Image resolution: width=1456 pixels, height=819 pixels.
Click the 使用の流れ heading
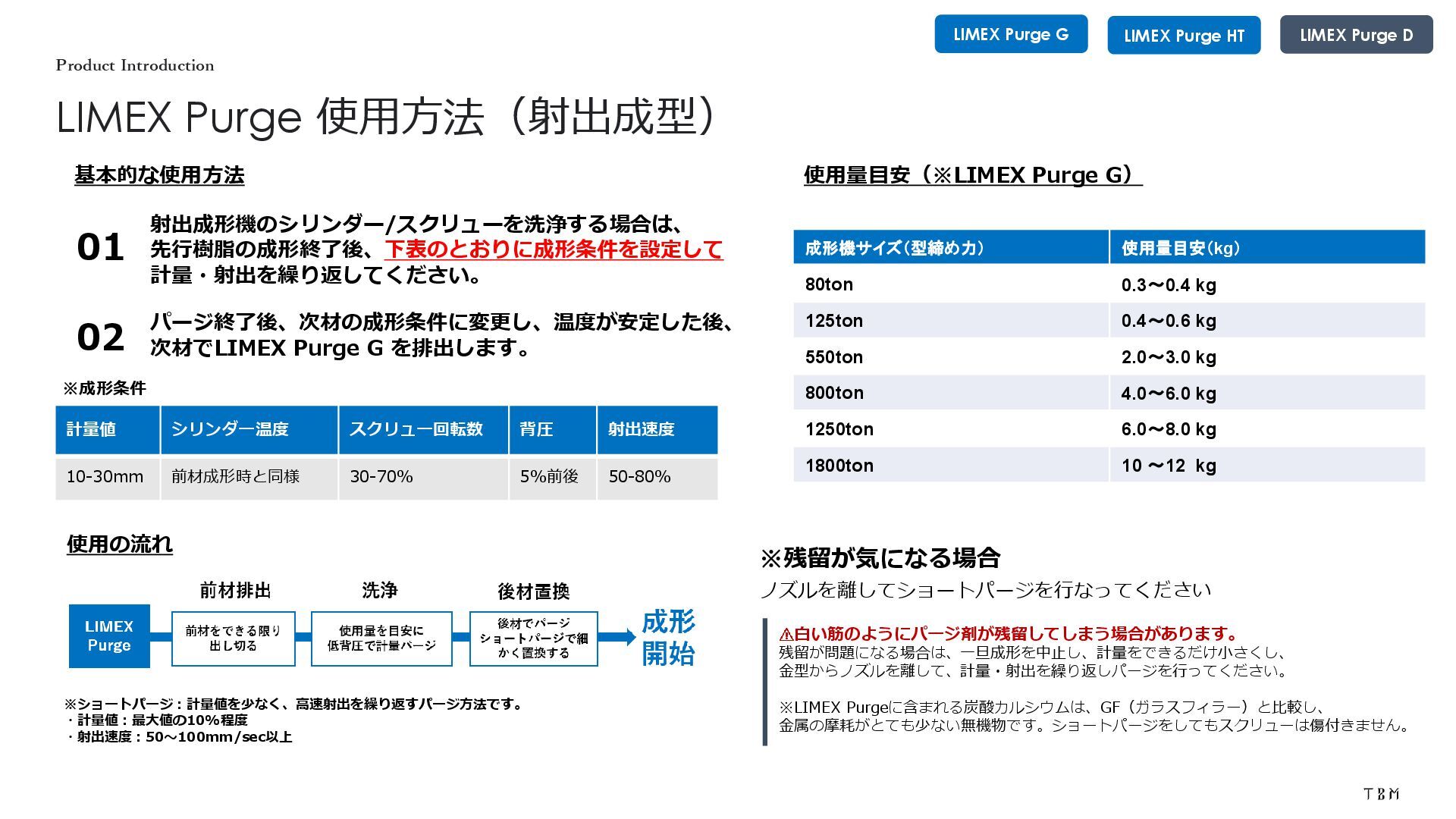point(120,544)
